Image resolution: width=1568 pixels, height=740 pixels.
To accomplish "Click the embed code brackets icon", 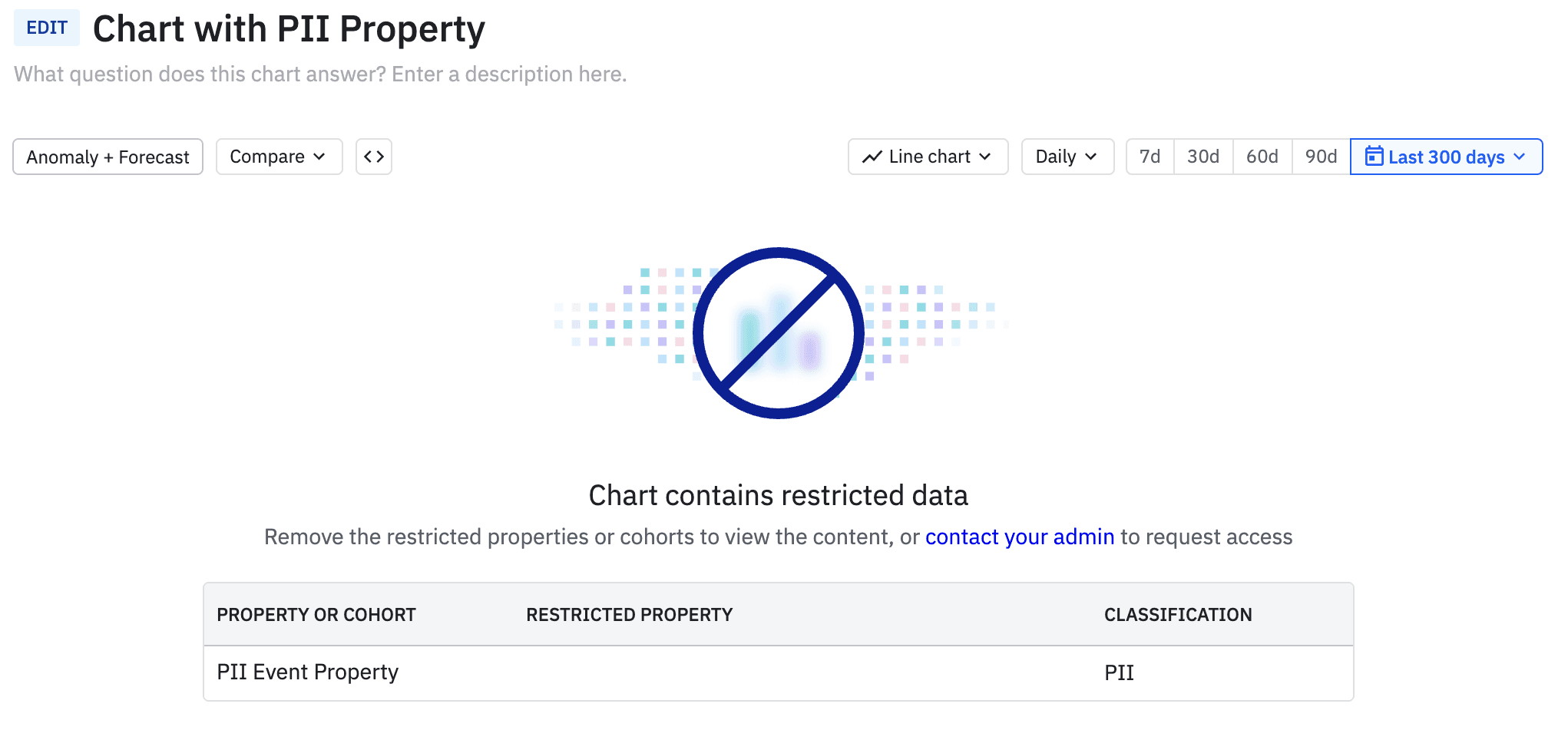I will (374, 157).
